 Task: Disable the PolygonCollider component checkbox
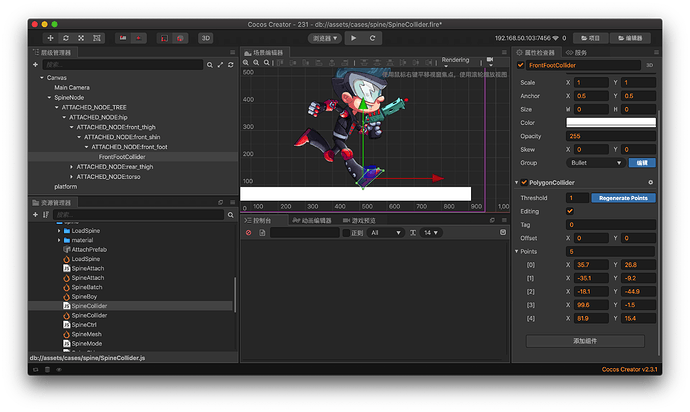524,182
